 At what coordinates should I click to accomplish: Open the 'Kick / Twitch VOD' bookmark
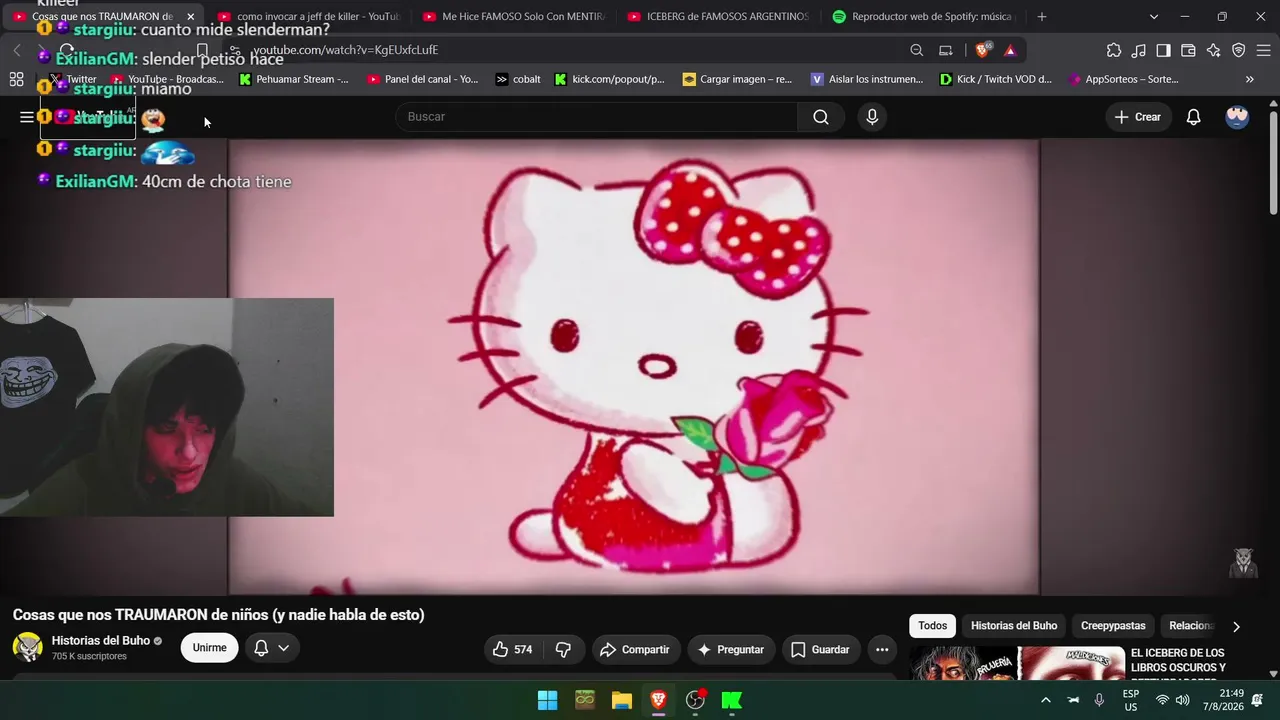(996, 79)
